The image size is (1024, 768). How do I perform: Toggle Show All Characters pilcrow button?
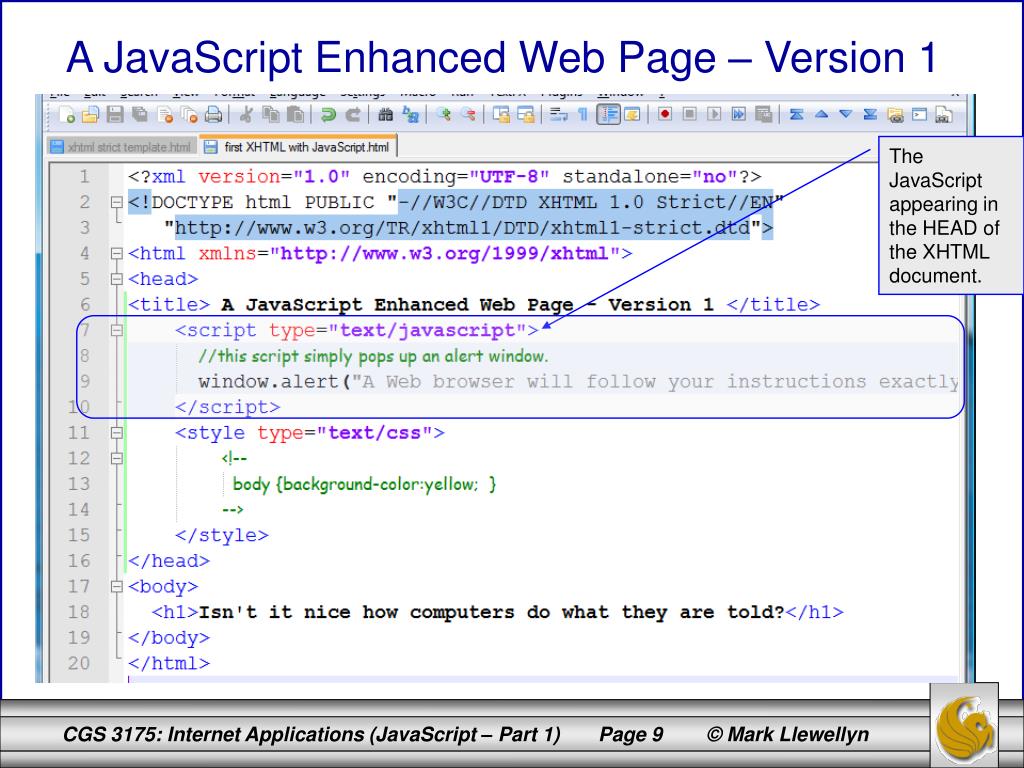click(x=583, y=115)
